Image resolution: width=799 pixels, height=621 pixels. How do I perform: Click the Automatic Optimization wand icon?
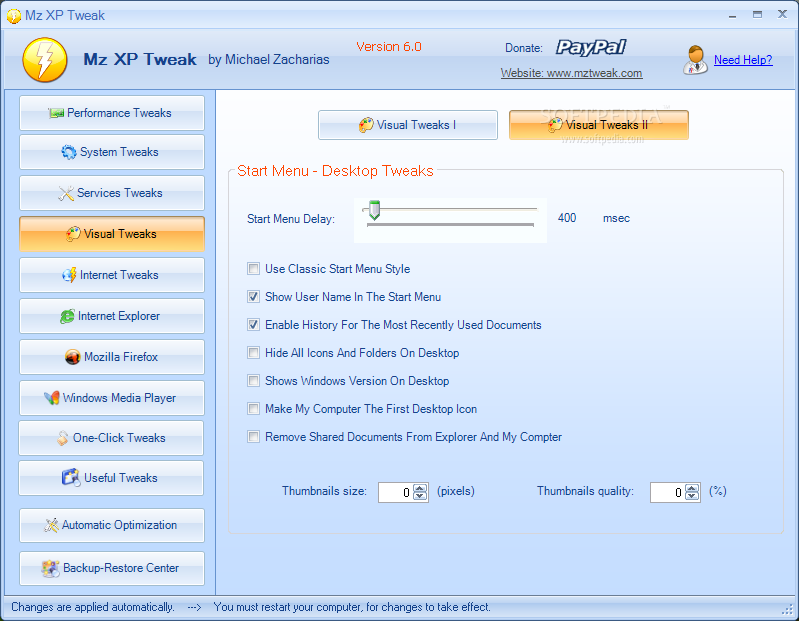(51, 525)
